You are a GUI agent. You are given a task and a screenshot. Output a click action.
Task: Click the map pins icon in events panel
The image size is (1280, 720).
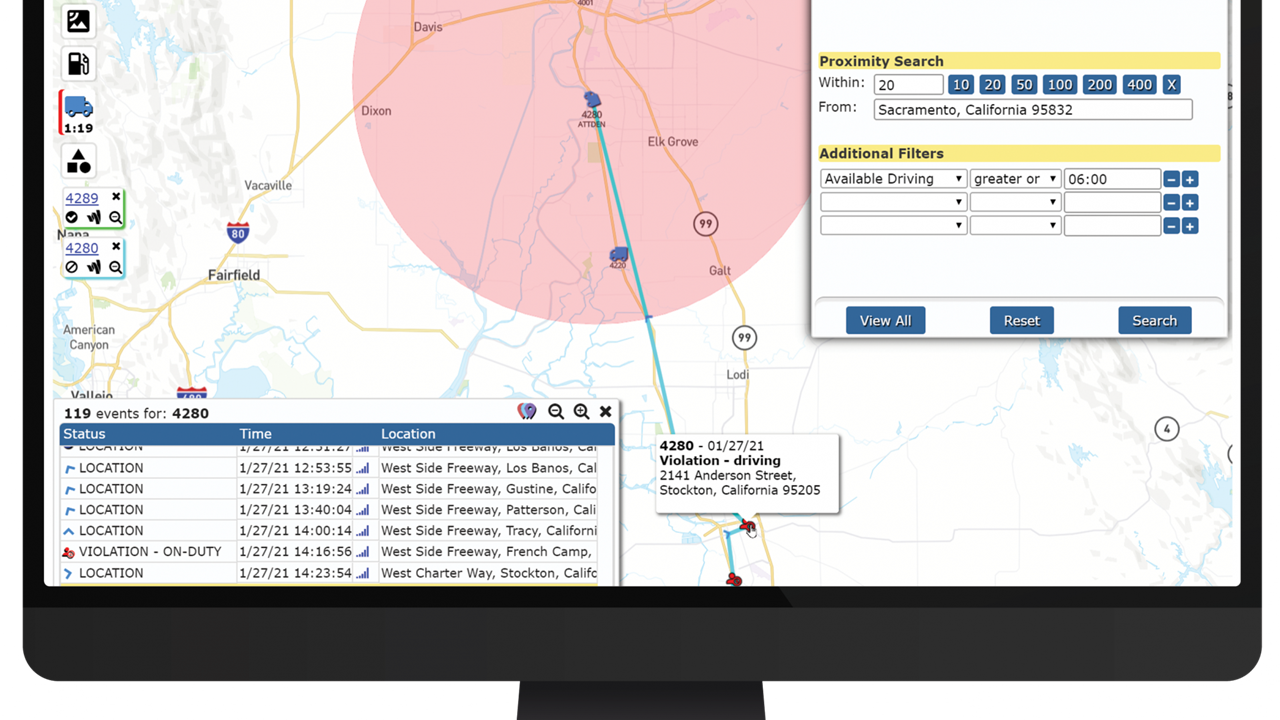[526, 411]
